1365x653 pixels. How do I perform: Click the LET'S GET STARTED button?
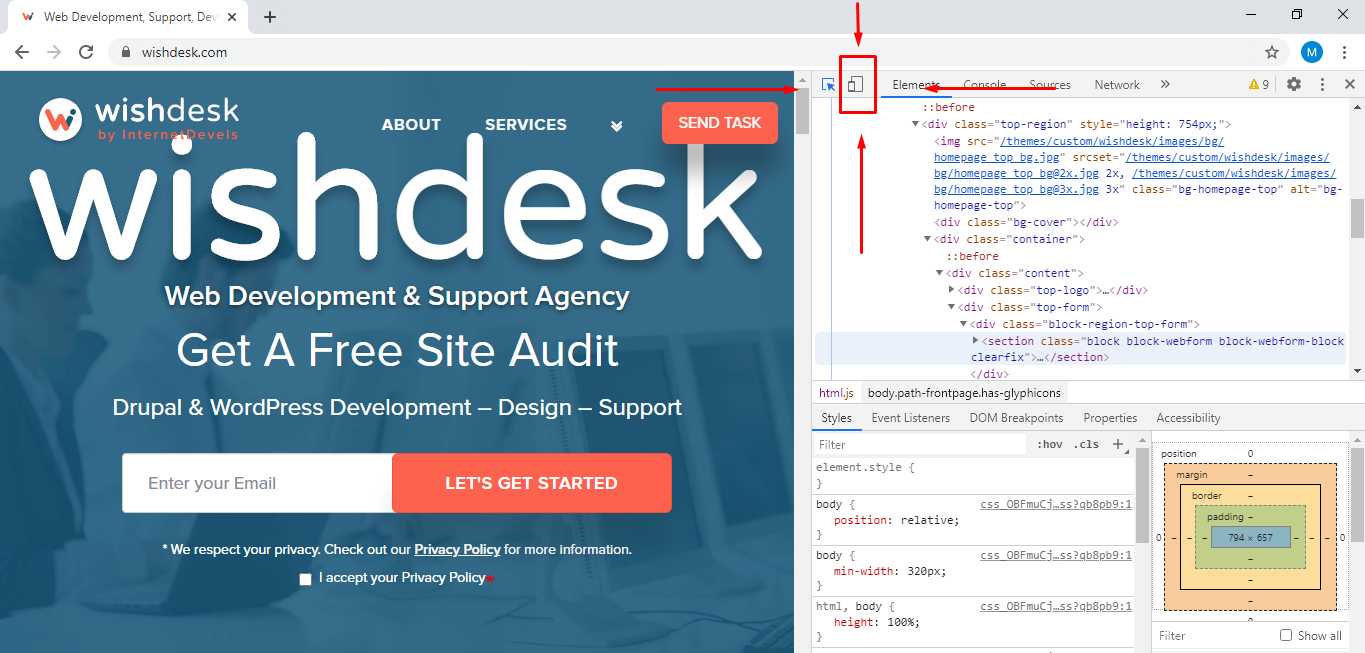pos(531,483)
